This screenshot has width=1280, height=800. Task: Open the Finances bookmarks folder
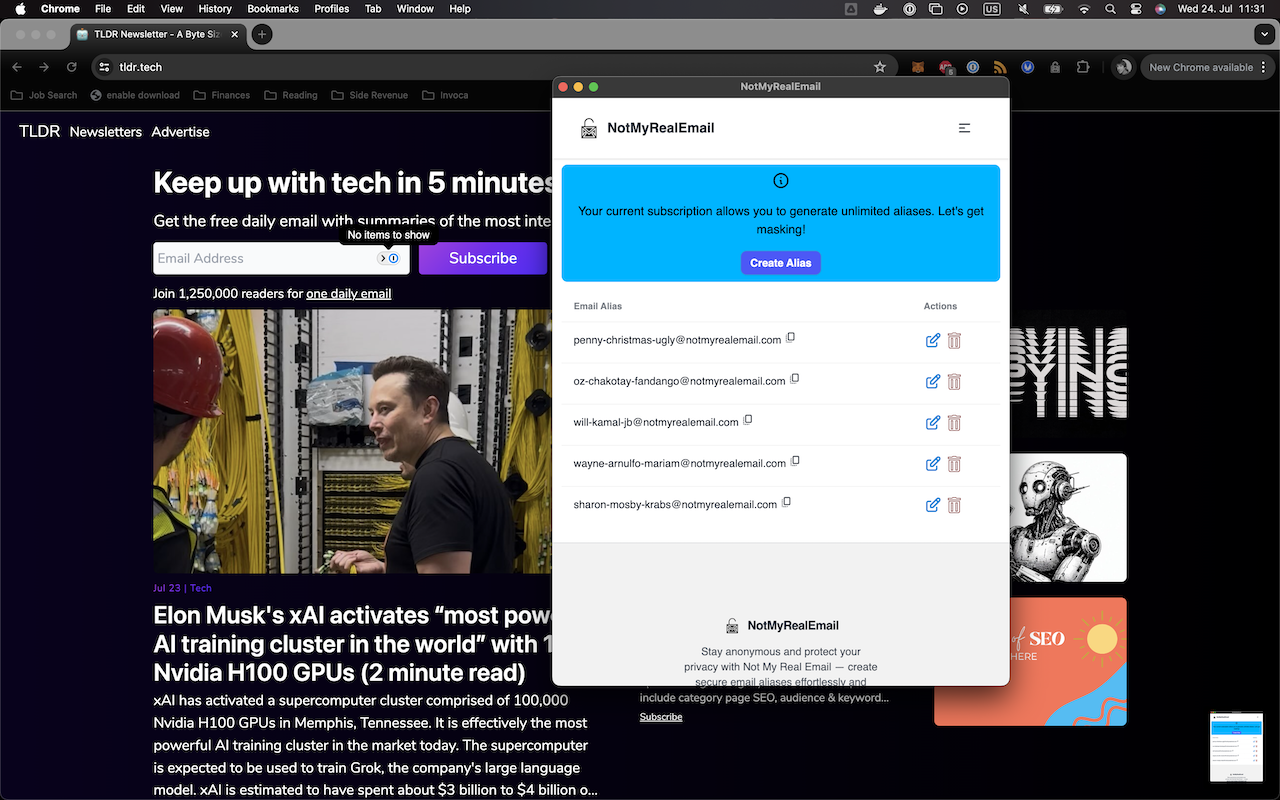[221, 95]
